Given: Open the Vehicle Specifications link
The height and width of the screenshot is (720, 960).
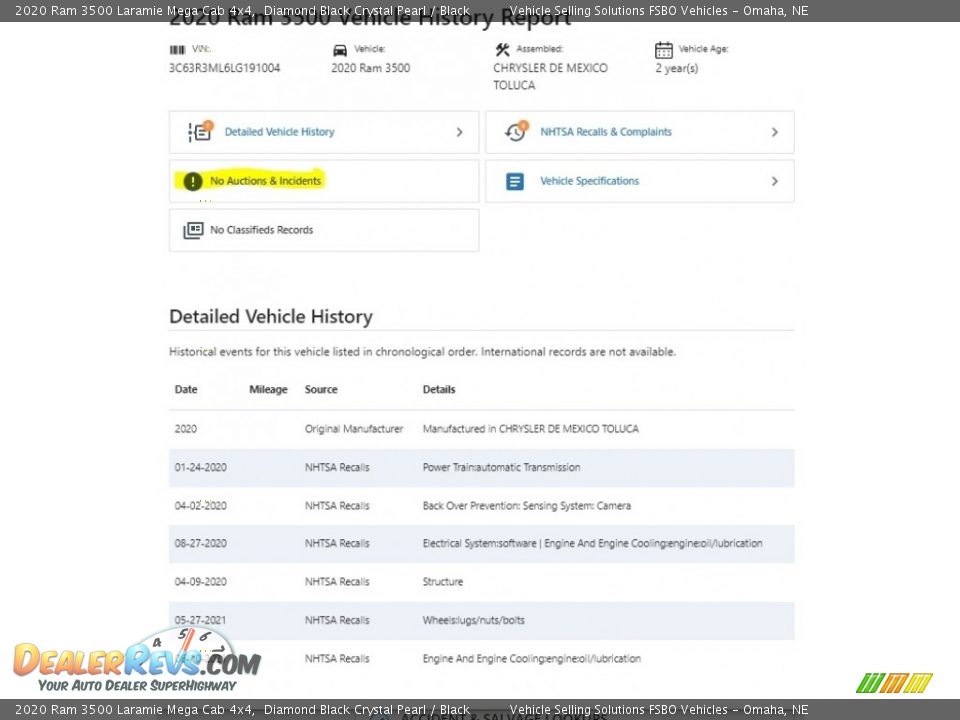Looking at the screenshot, I should tap(590, 181).
